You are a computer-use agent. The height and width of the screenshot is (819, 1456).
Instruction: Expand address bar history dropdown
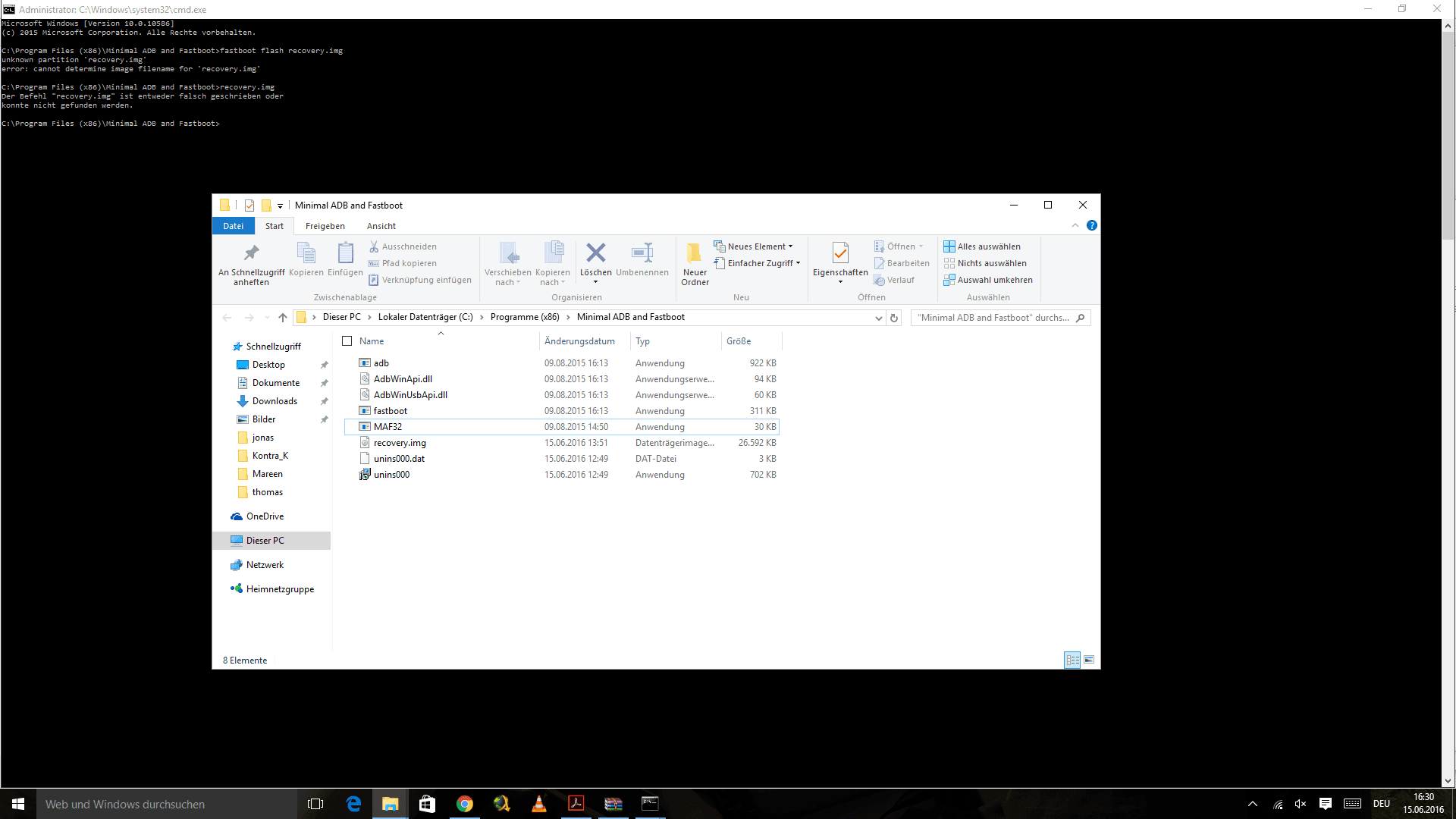click(878, 318)
